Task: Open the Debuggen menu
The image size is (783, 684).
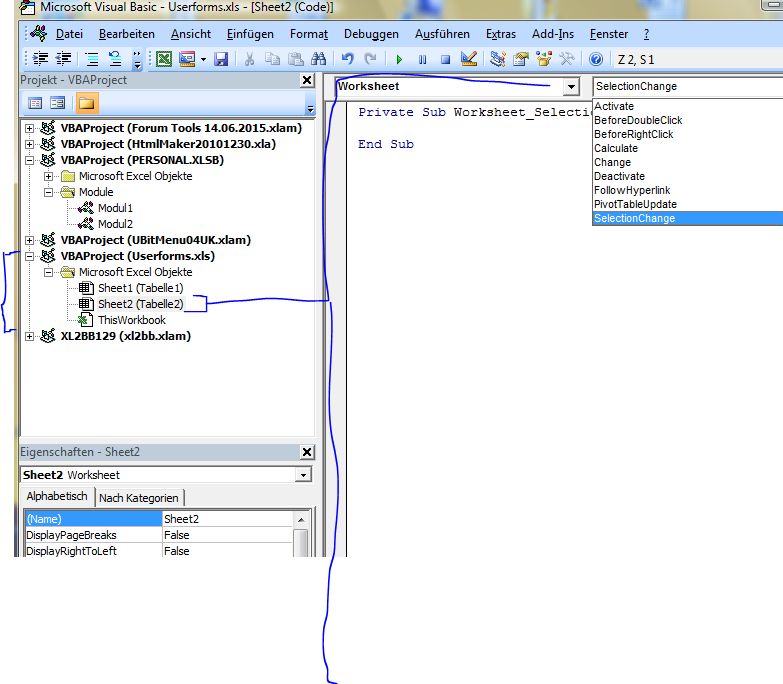Action: pyautogui.click(x=371, y=34)
